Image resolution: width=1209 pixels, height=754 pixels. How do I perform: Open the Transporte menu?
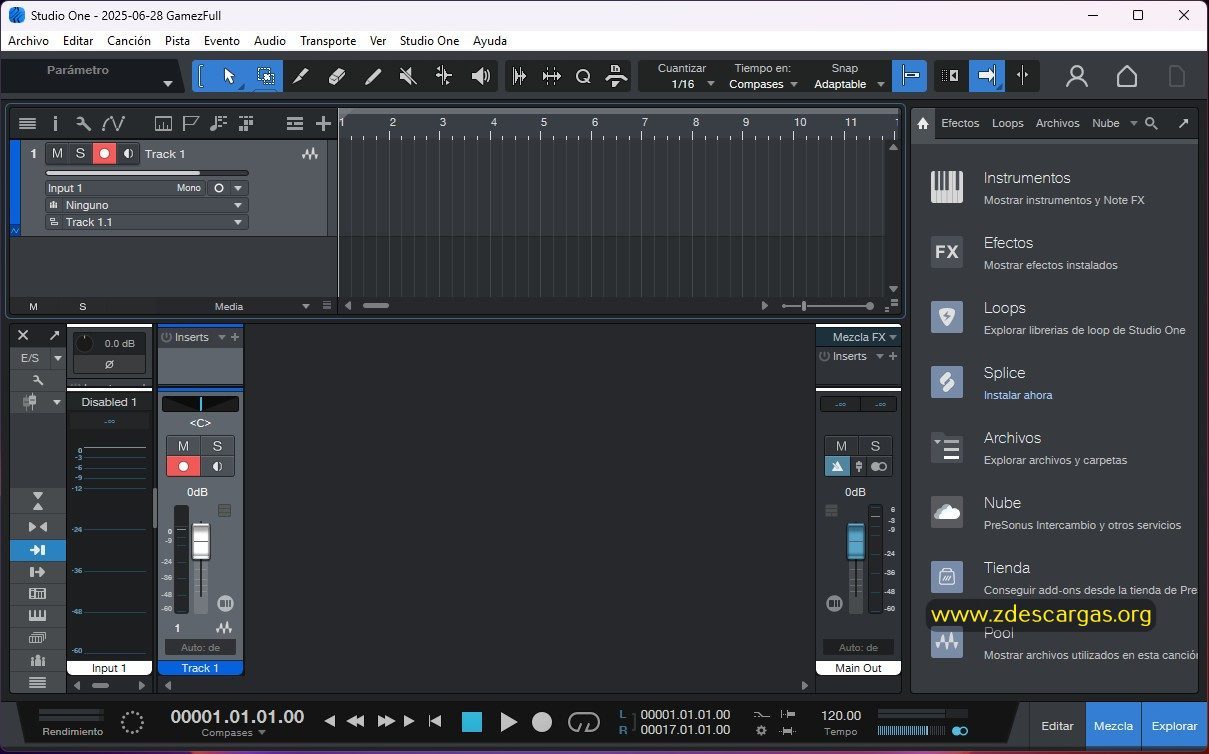pyautogui.click(x=328, y=41)
